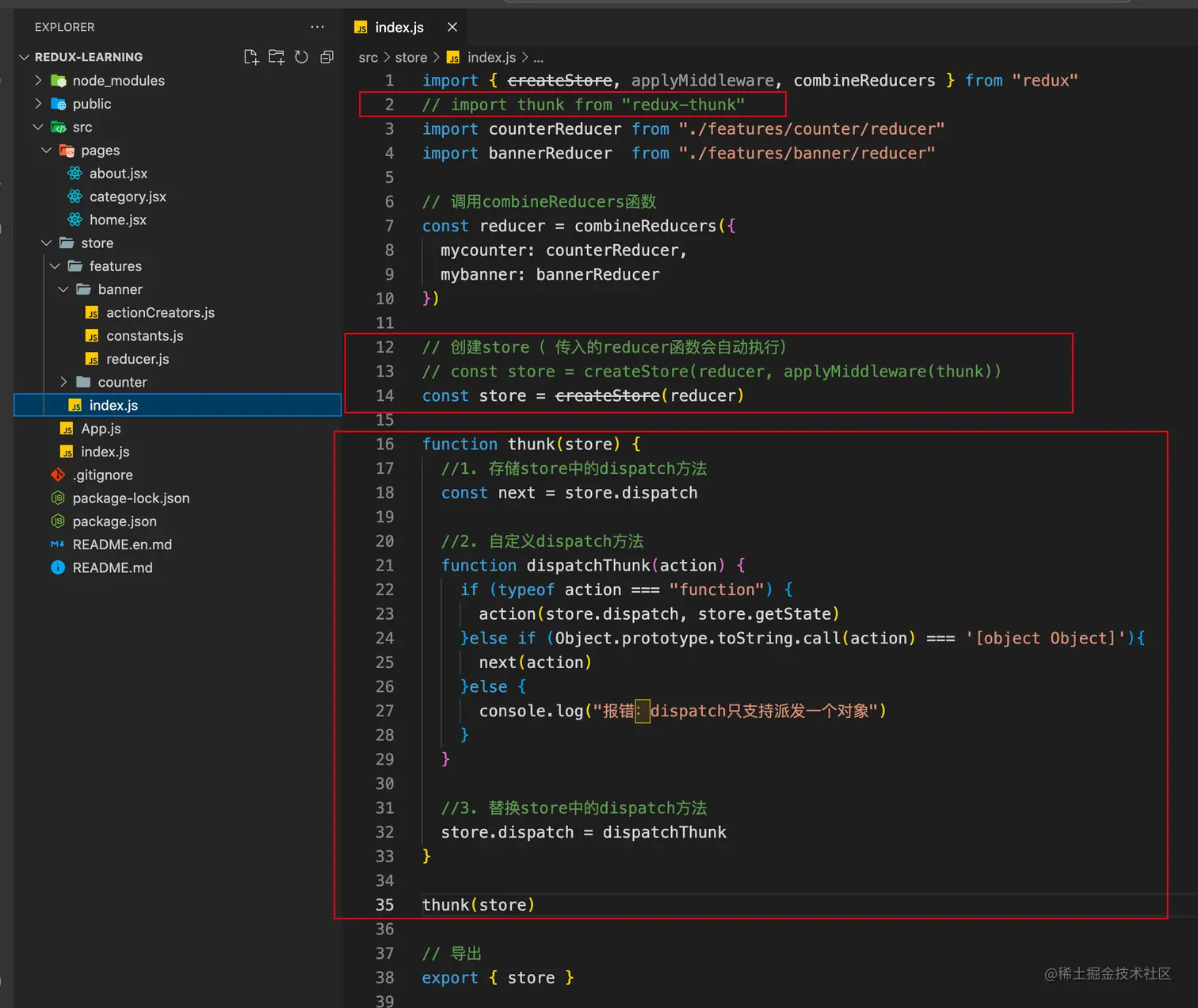Image resolution: width=1198 pixels, height=1008 pixels.
Task: Click 'mybanner: bannerReducer' in the code
Action: point(550,274)
